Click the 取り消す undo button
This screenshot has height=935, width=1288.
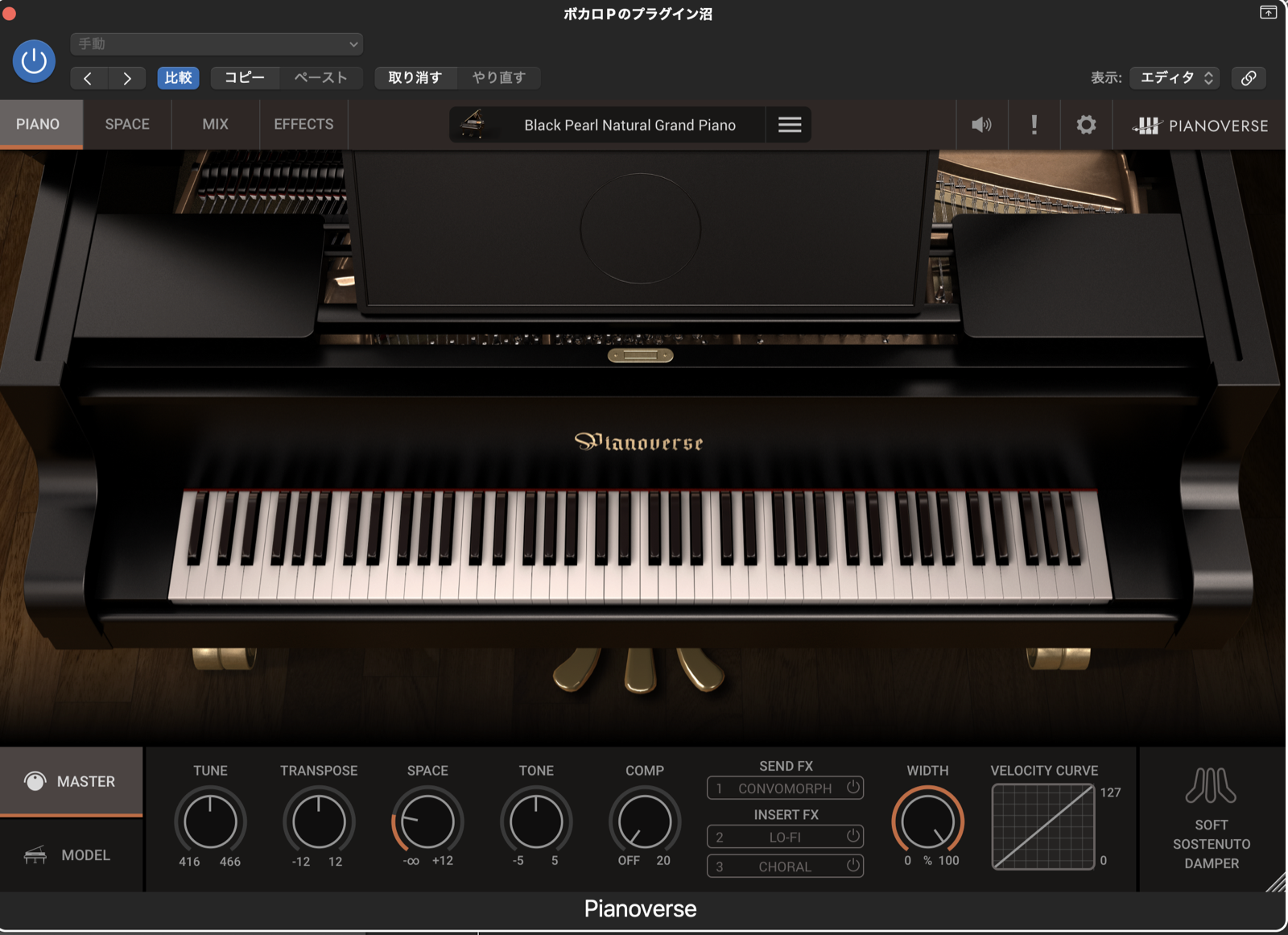pos(415,77)
